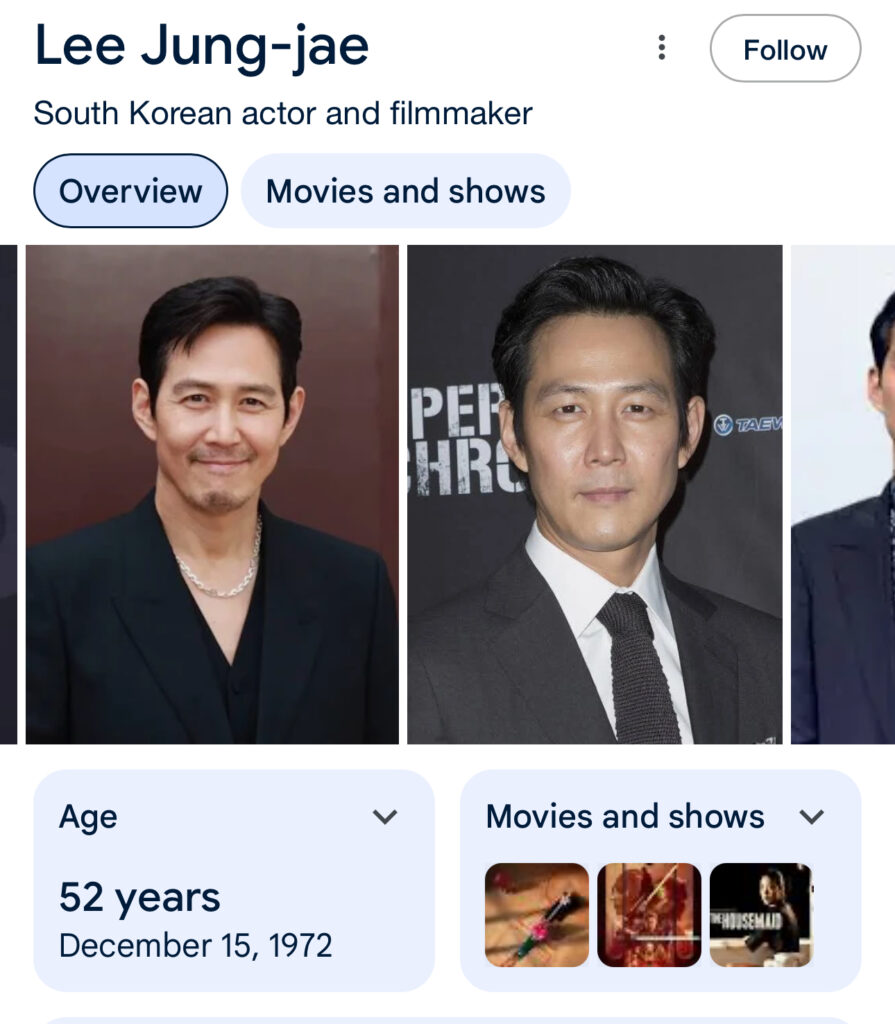Select the Overview tab
Image resolution: width=895 pixels, height=1024 pixels.
pos(130,191)
